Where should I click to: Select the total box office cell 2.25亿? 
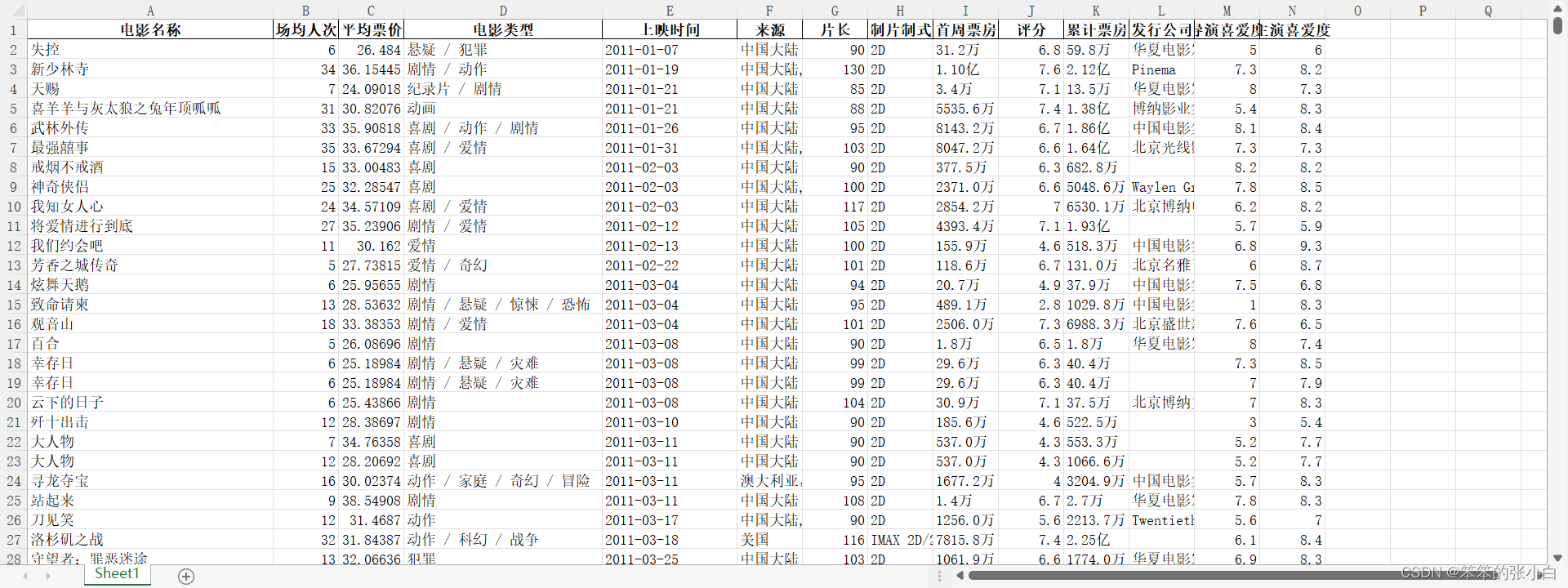click(1096, 540)
